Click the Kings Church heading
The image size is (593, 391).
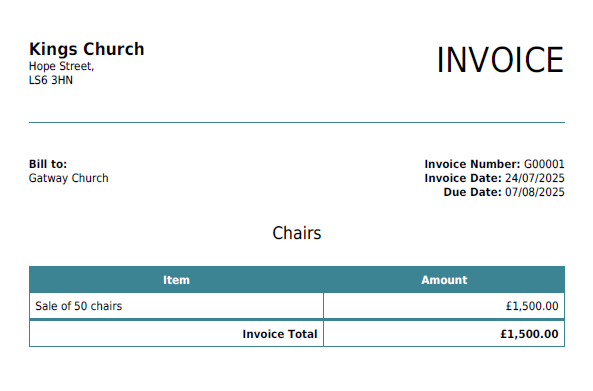click(x=87, y=50)
